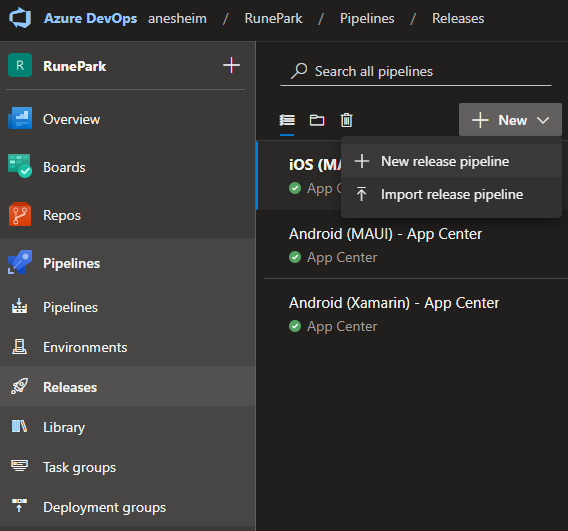Screen dimensions: 568x531
Task: Click App Center stage under Android (MAUI)
Action: (342, 258)
